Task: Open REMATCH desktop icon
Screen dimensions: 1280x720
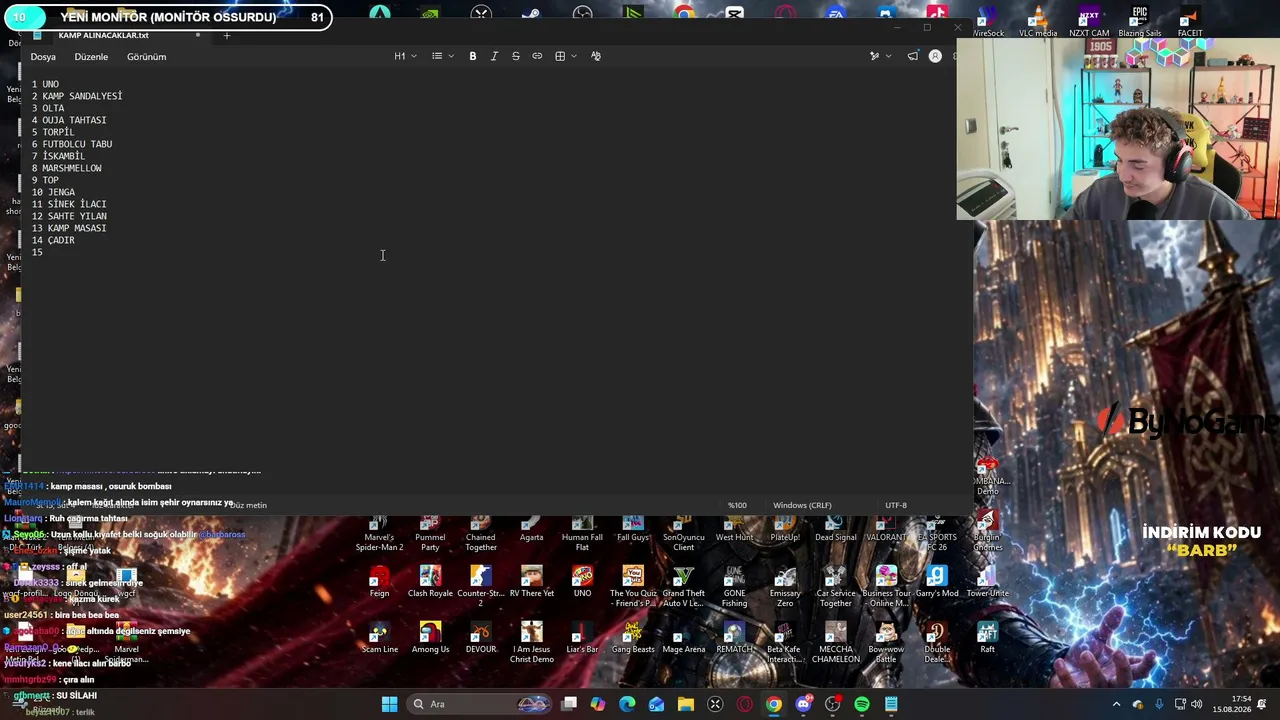Action: 734,637
